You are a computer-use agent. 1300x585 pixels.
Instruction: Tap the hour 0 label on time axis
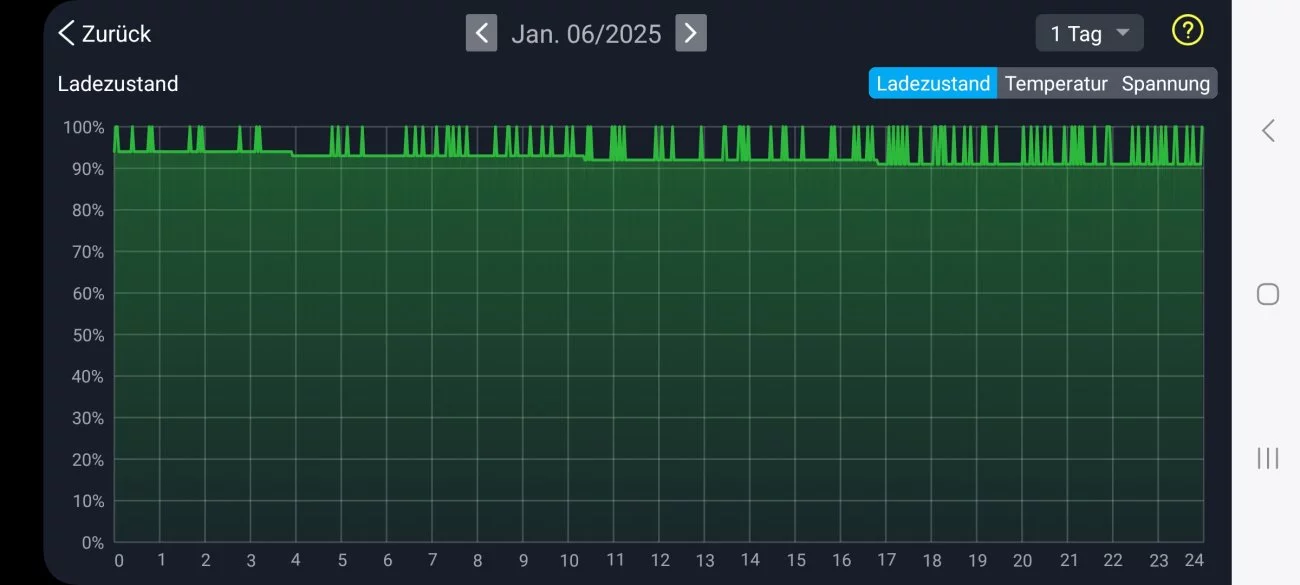[x=119, y=560]
